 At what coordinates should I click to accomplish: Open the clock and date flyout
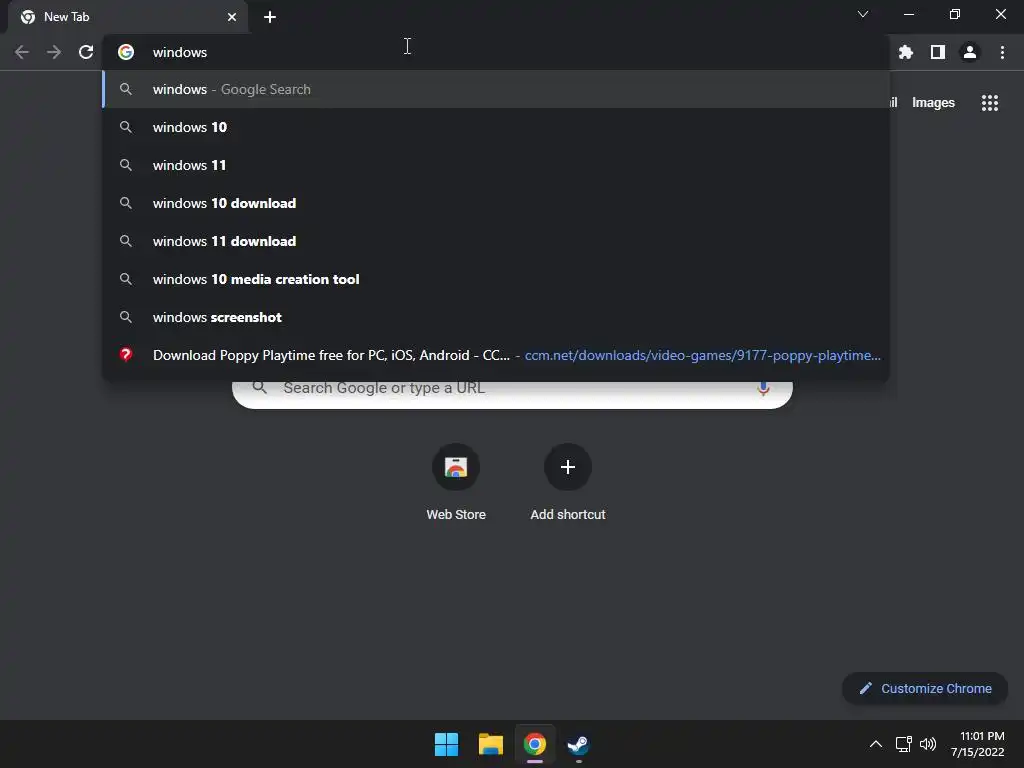pyautogui.click(x=978, y=744)
